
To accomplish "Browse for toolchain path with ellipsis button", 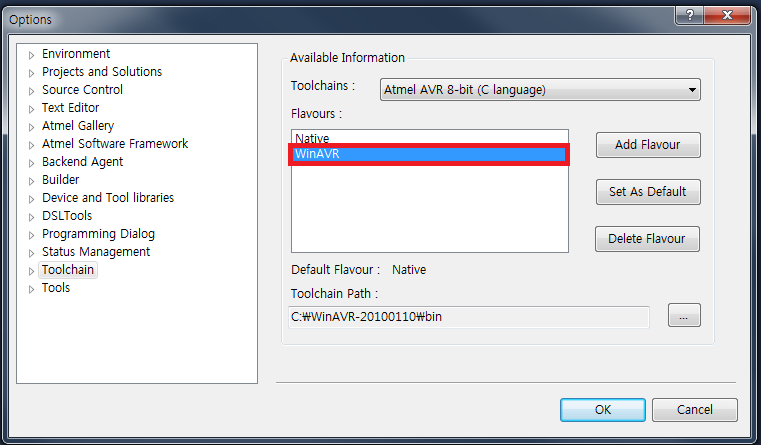I will 684,316.
